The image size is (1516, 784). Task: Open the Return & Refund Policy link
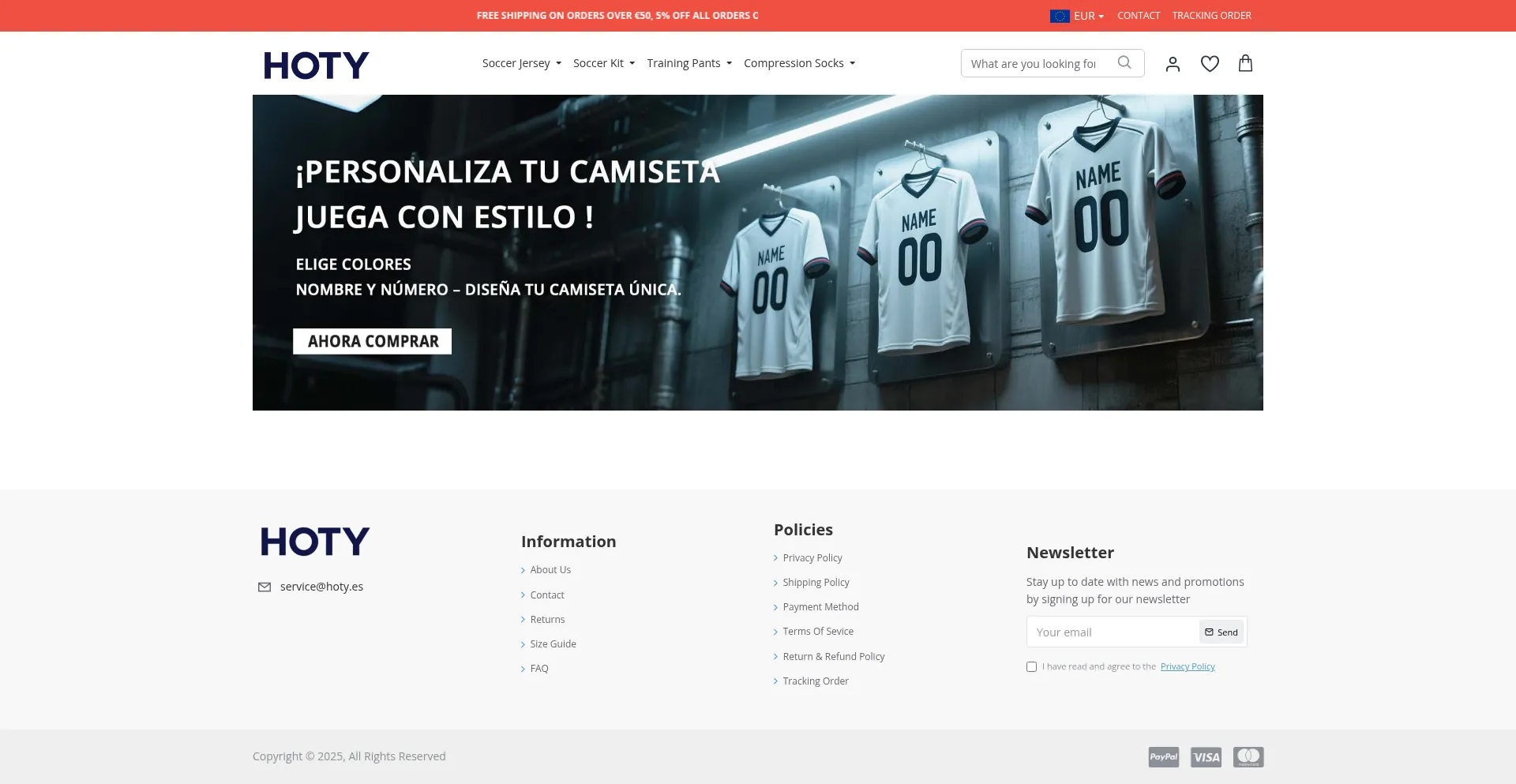pos(834,657)
